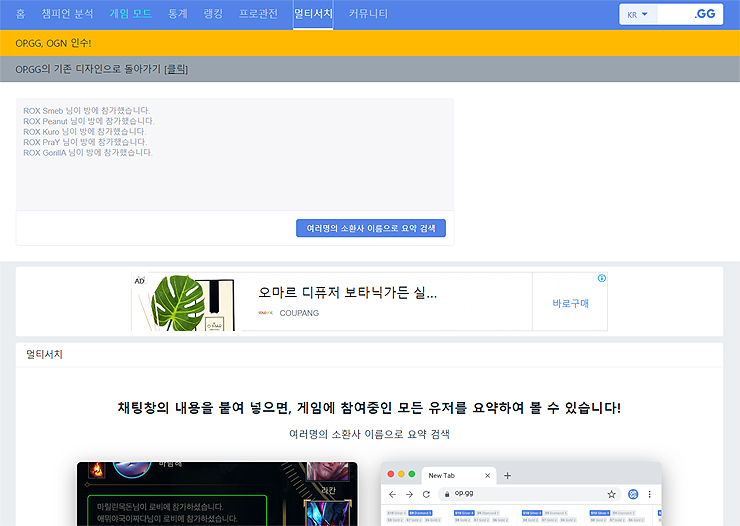Click the AD label icon in the ad

click(139, 281)
